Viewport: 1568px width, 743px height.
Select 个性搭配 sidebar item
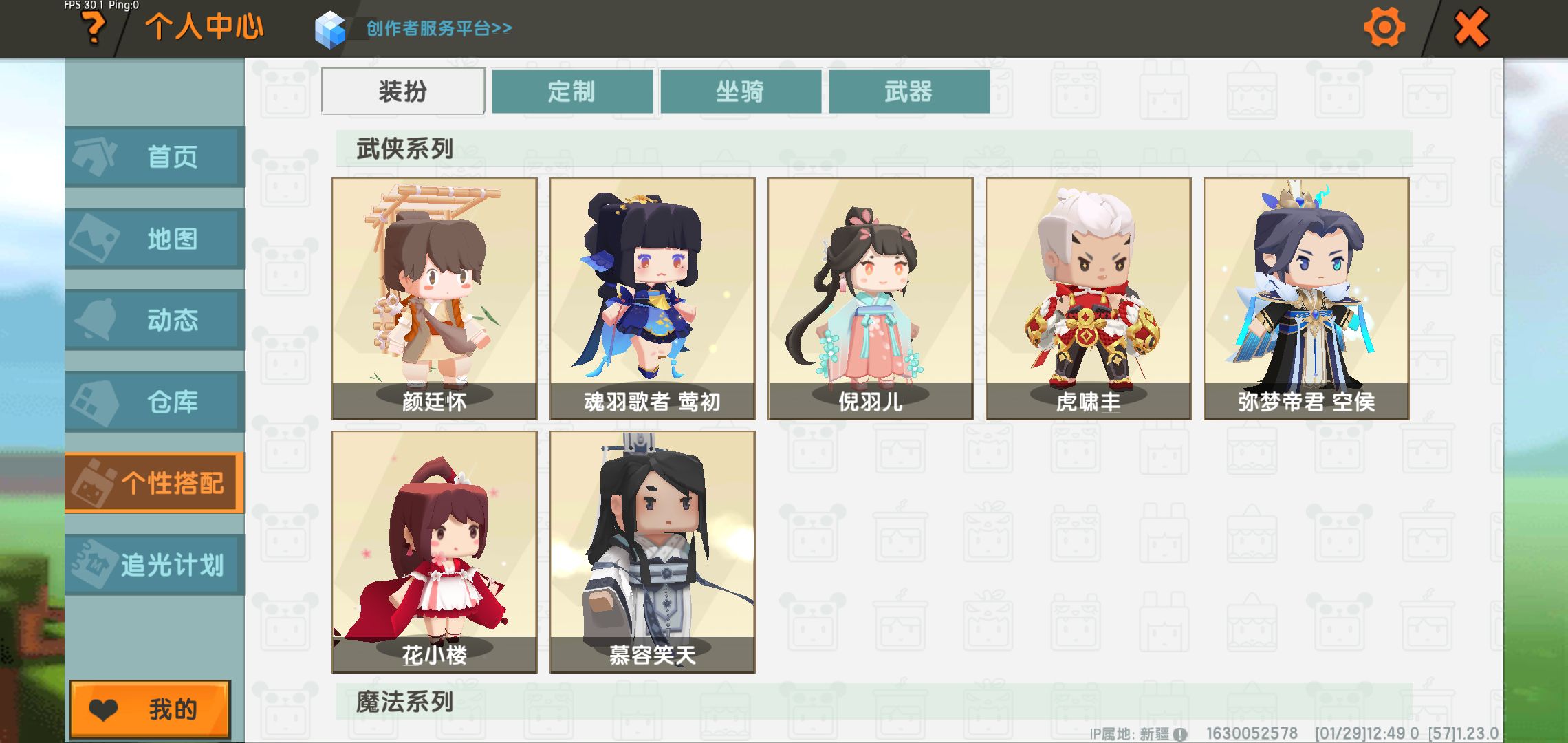pyautogui.click(x=155, y=482)
